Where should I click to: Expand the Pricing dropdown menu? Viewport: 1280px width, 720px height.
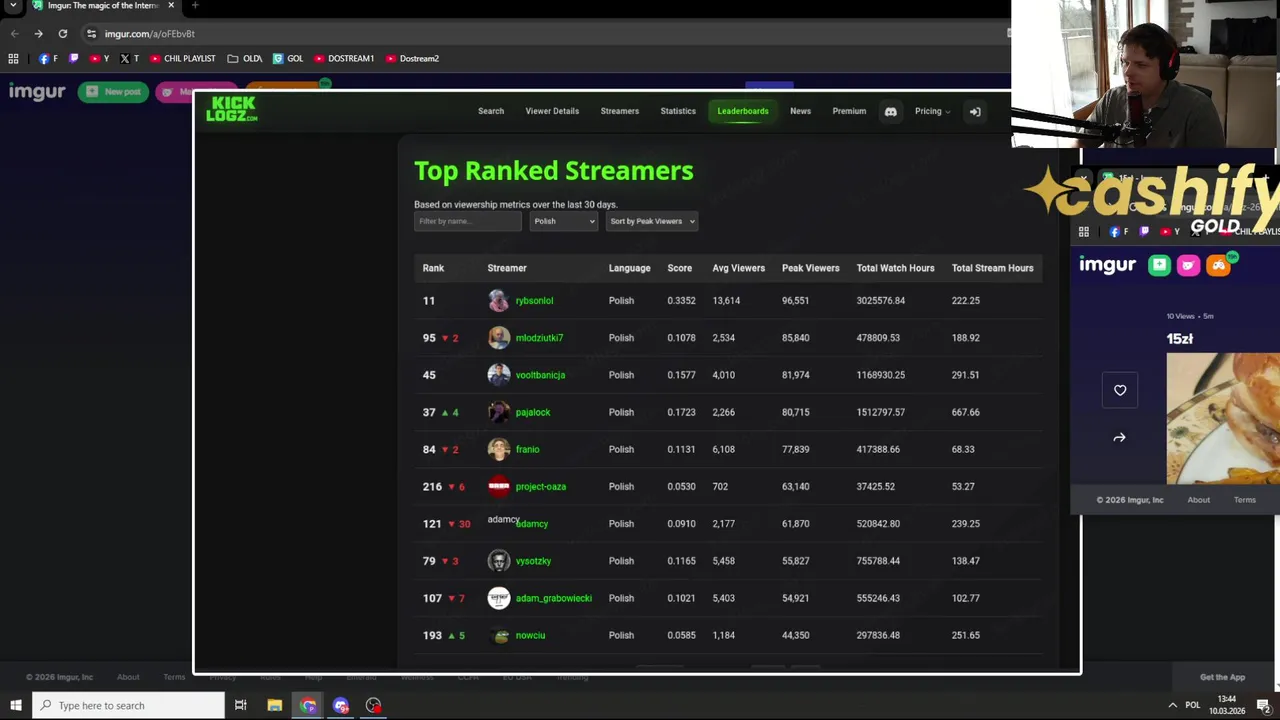coord(932,111)
